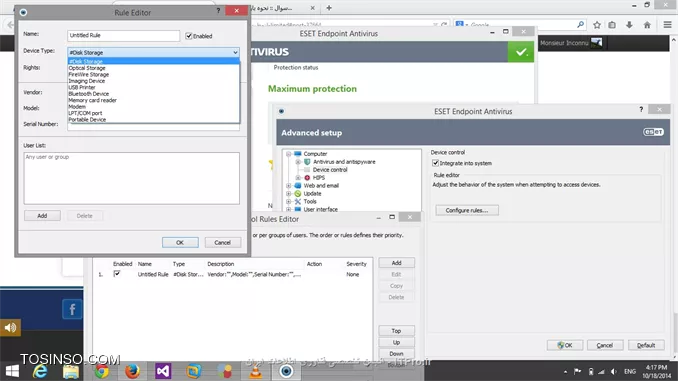Click browser search magnifier icon
This screenshot has height=381, width=678.
coord(580,25)
